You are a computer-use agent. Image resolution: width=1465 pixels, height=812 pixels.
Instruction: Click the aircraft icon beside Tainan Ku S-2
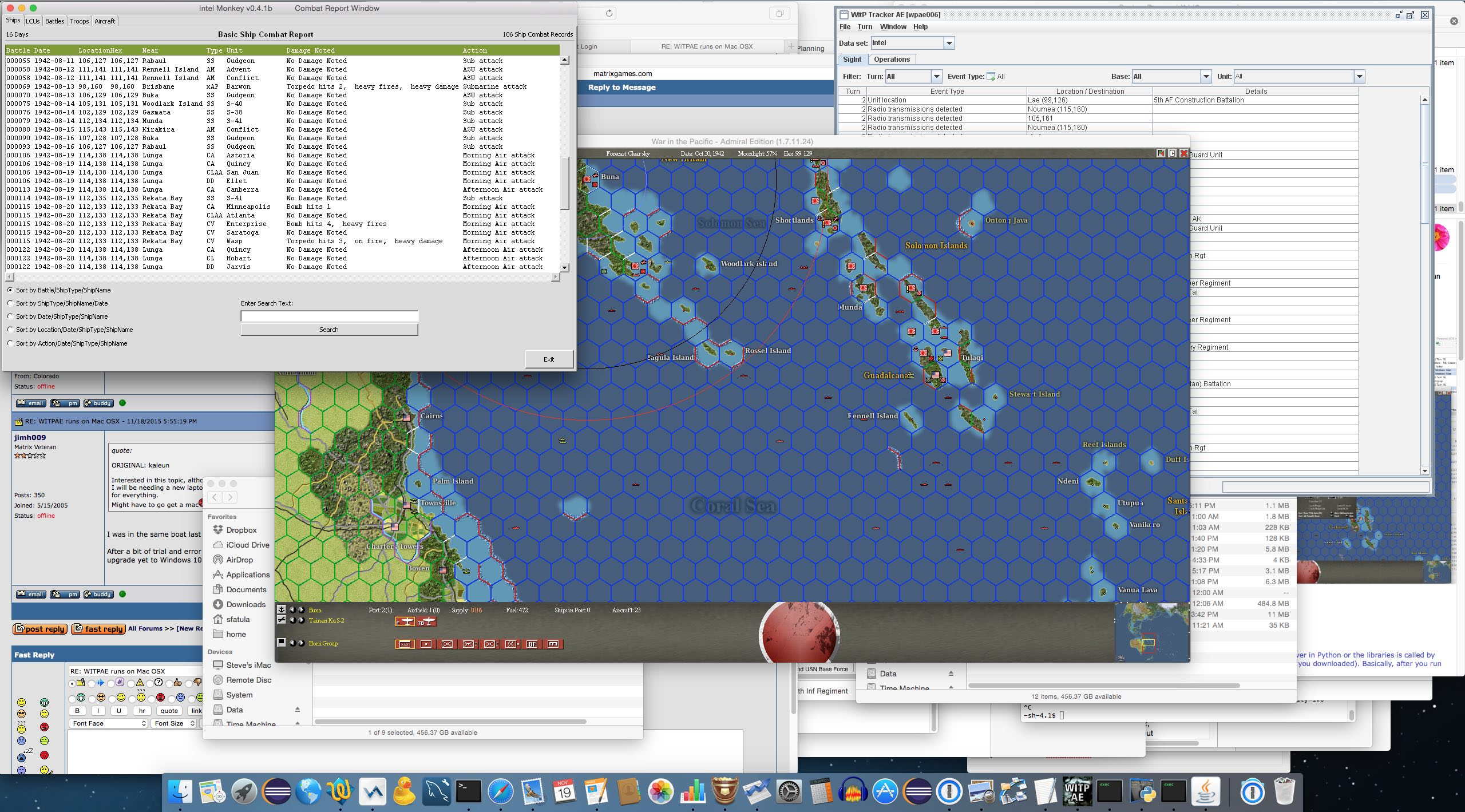pyautogui.click(x=282, y=620)
